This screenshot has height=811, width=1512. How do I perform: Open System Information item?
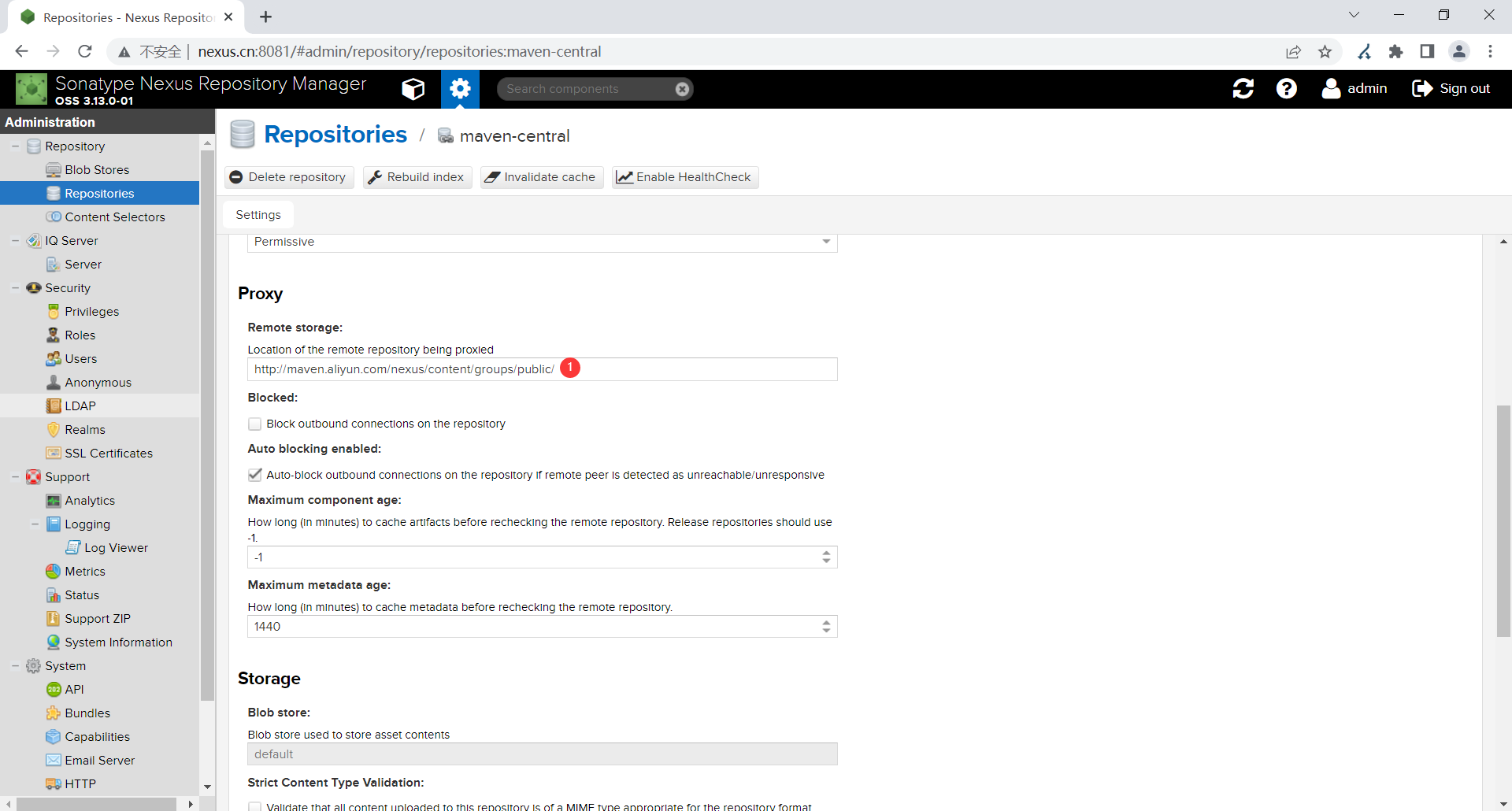(x=118, y=643)
